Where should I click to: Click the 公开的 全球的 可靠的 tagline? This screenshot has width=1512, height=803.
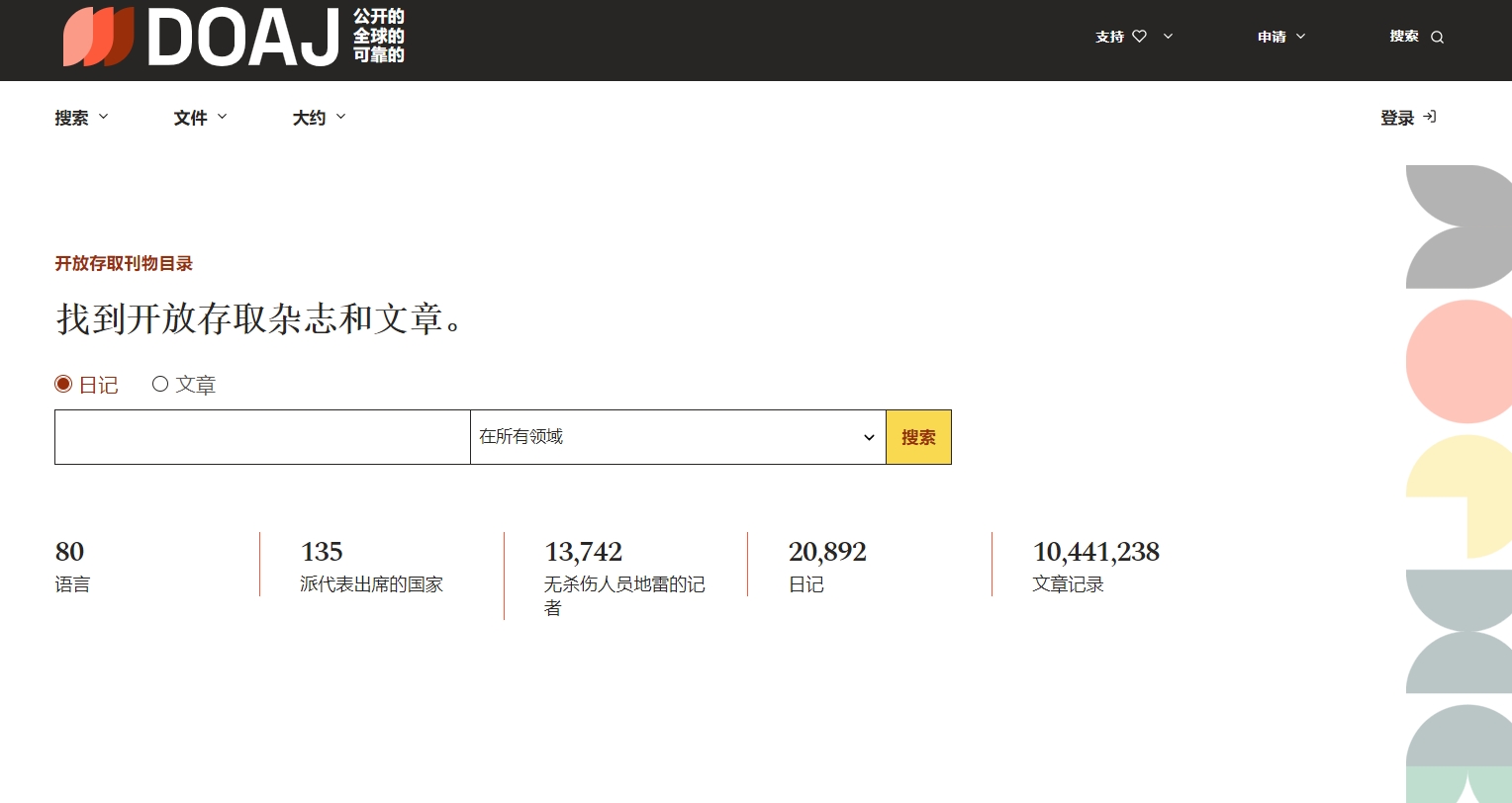pyautogui.click(x=379, y=37)
